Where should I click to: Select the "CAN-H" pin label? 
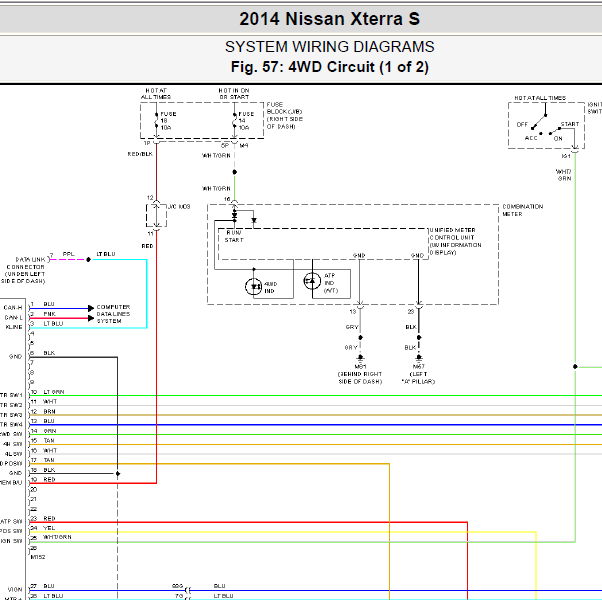pyautogui.click(x=13, y=307)
